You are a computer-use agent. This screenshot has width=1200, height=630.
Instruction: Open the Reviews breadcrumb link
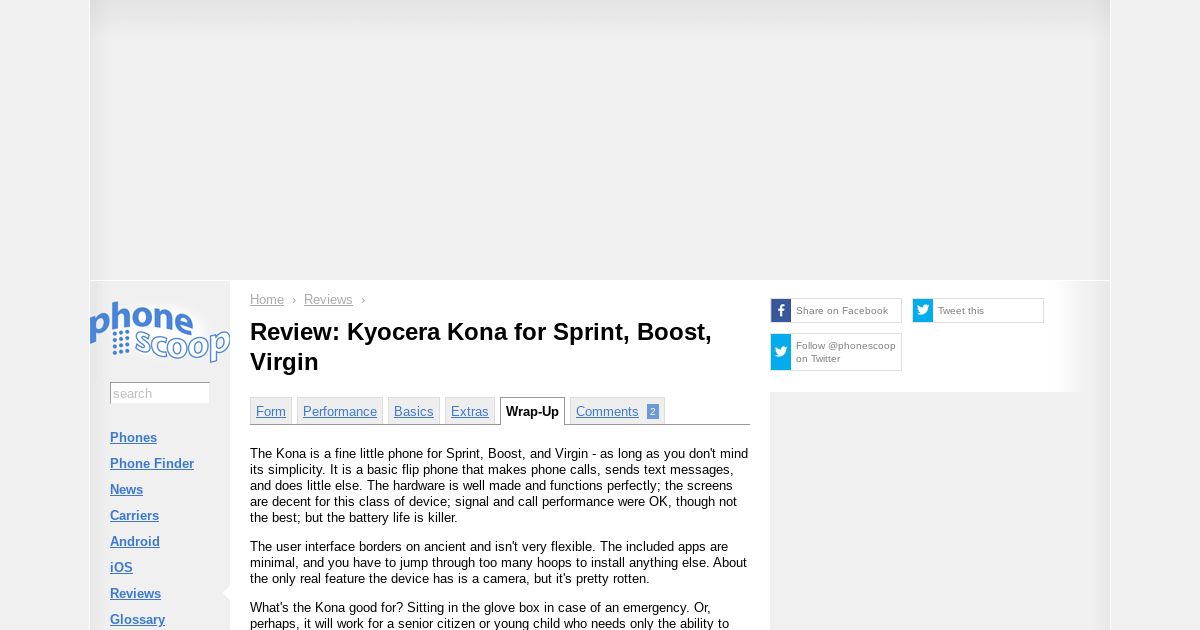click(x=328, y=300)
